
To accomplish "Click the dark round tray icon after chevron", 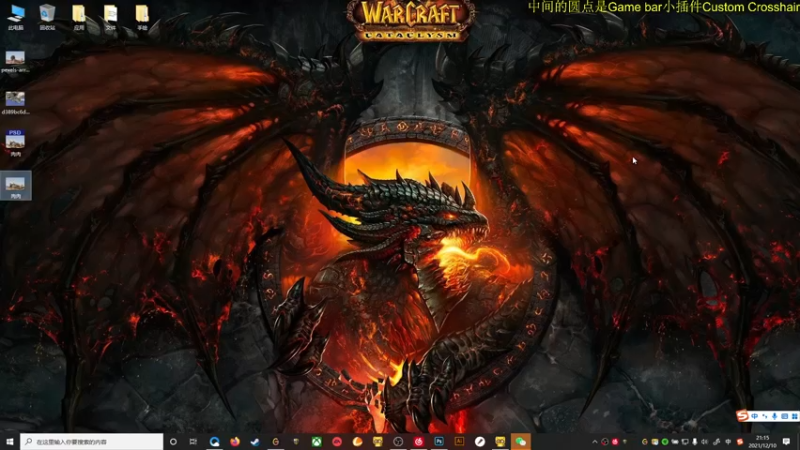I will pyautogui.click(x=605, y=442).
